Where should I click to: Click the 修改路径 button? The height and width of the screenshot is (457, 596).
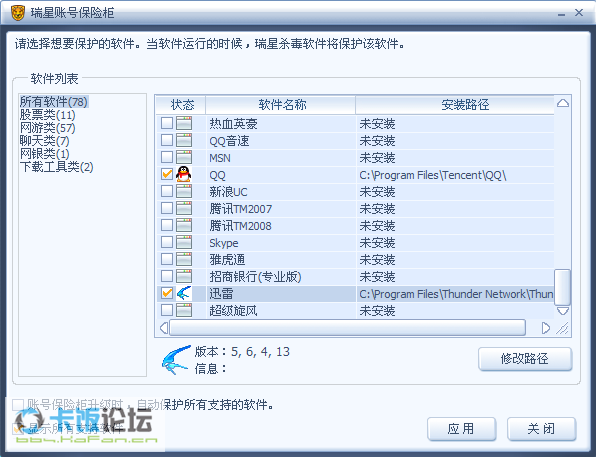[x=525, y=359]
